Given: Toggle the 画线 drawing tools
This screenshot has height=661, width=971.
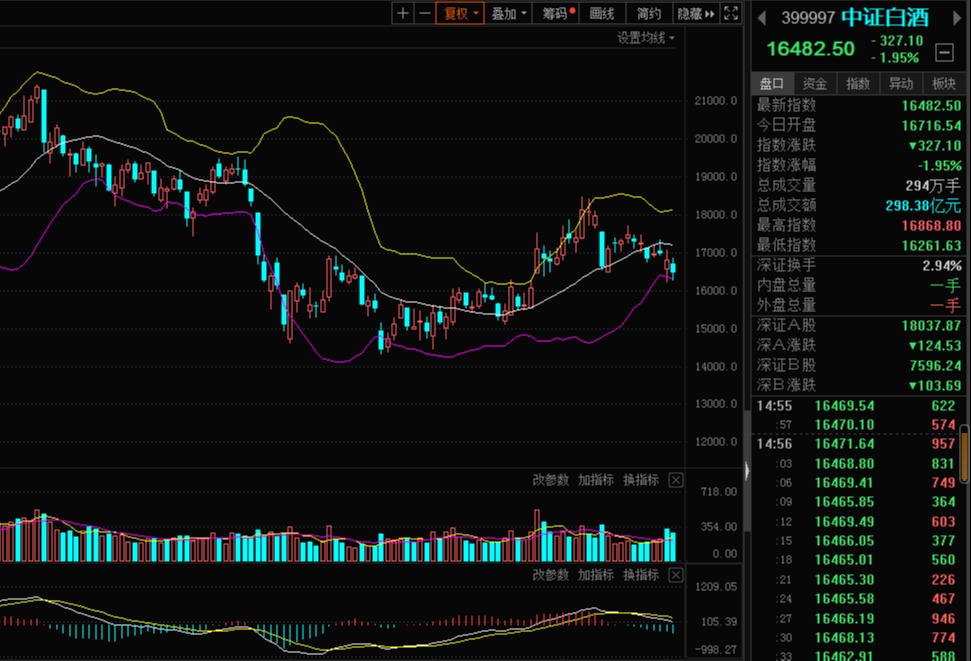Looking at the screenshot, I should click(x=602, y=13).
